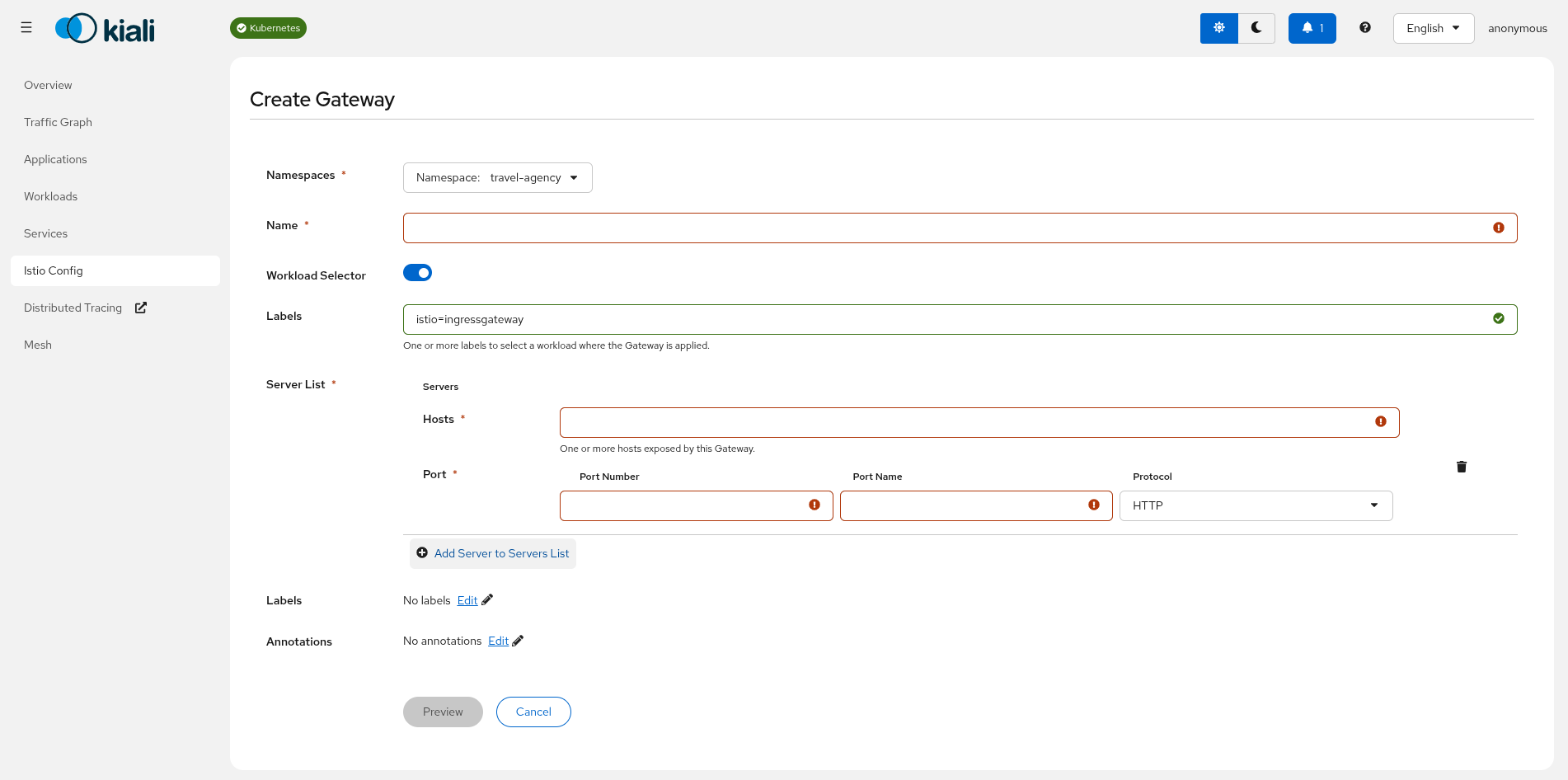Click pencil icon next to labels Edit
Viewport: 1568px width, 780px height.
click(487, 599)
